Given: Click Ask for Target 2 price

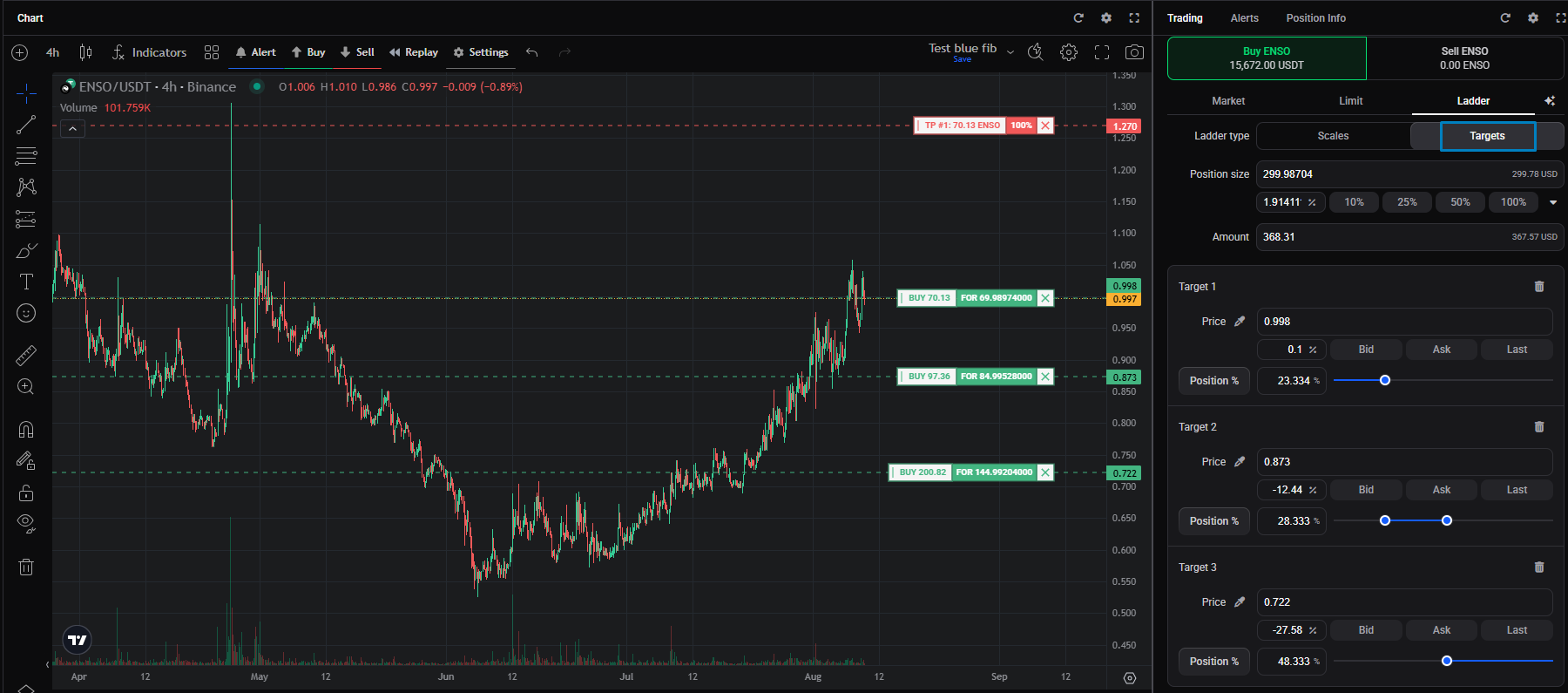Looking at the screenshot, I should point(1442,490).
